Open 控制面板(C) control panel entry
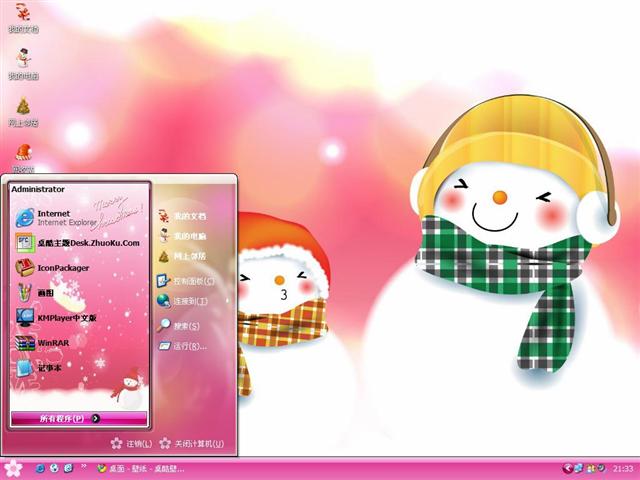This screenshot has width=640, height=480. tap(186, 281)
